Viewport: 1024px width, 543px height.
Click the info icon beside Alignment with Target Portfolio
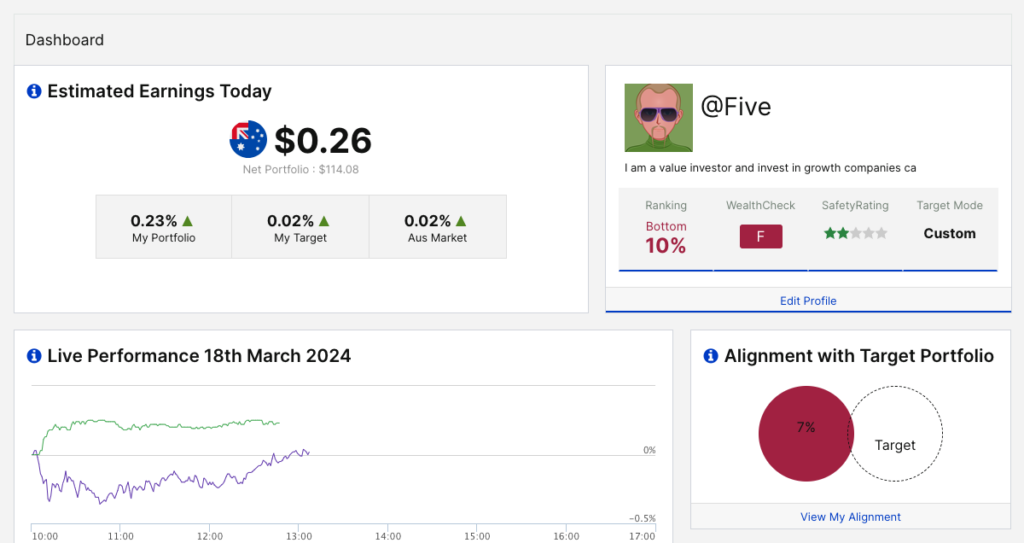click(711, 356)
